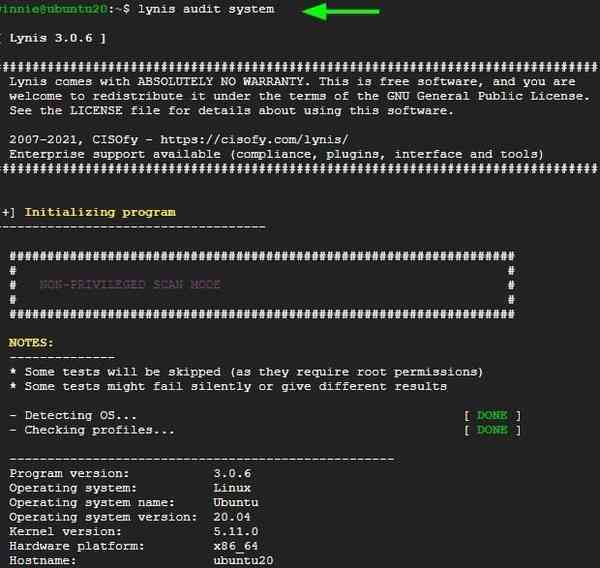Select OS version value 20.04
The height and width of the screenshot is (568, 600).
click(x=232, y=517)
